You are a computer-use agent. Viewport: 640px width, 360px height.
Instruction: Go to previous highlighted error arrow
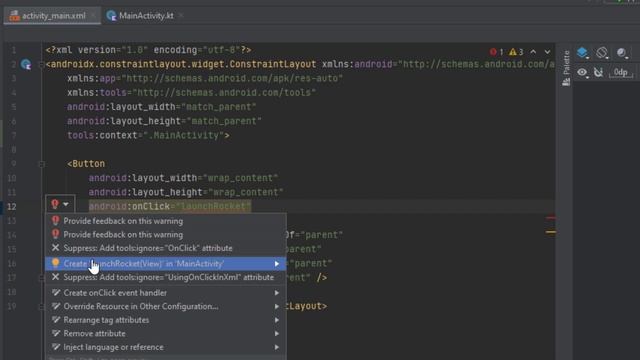533,52
